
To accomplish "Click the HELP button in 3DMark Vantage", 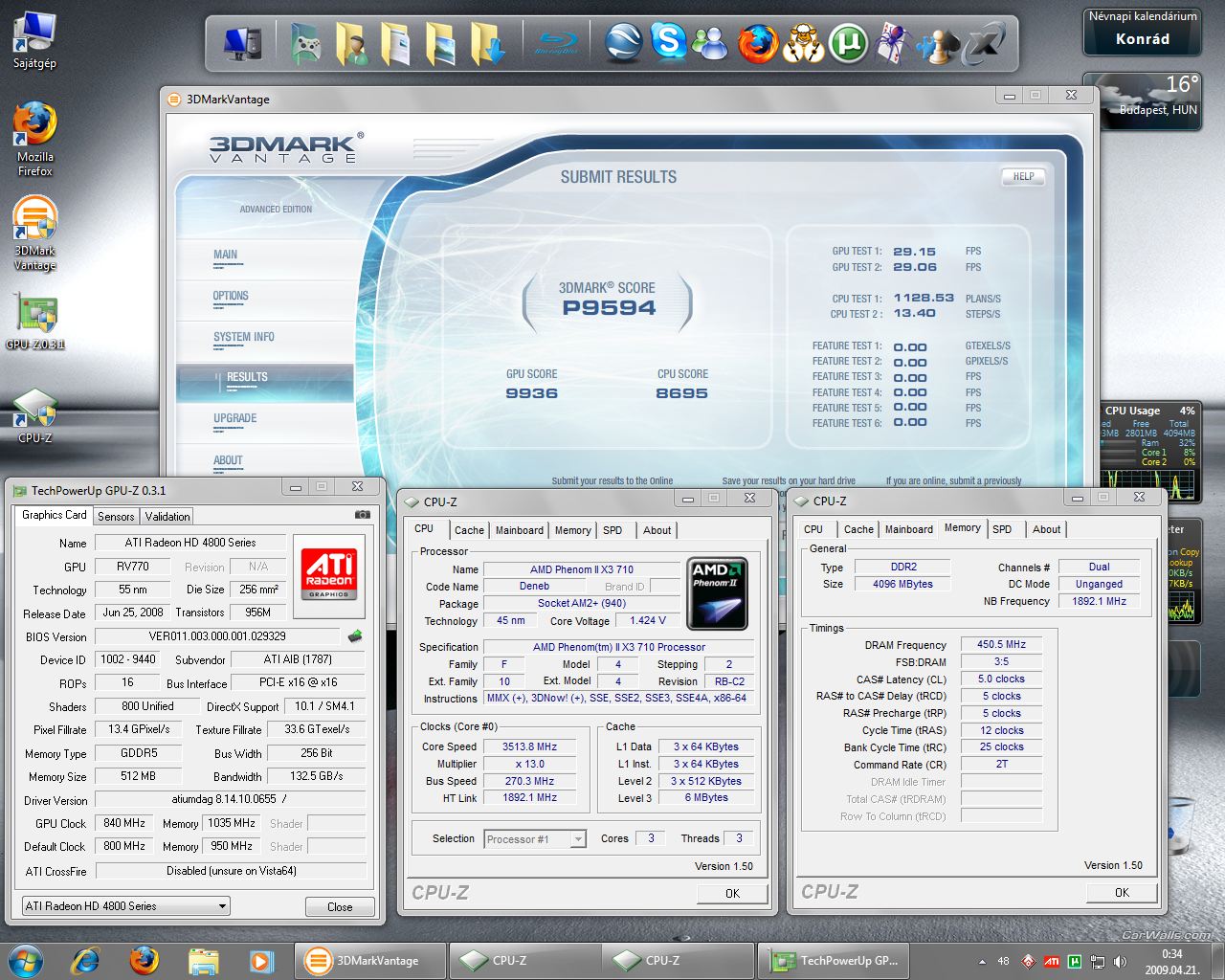I will (1023, 177).
